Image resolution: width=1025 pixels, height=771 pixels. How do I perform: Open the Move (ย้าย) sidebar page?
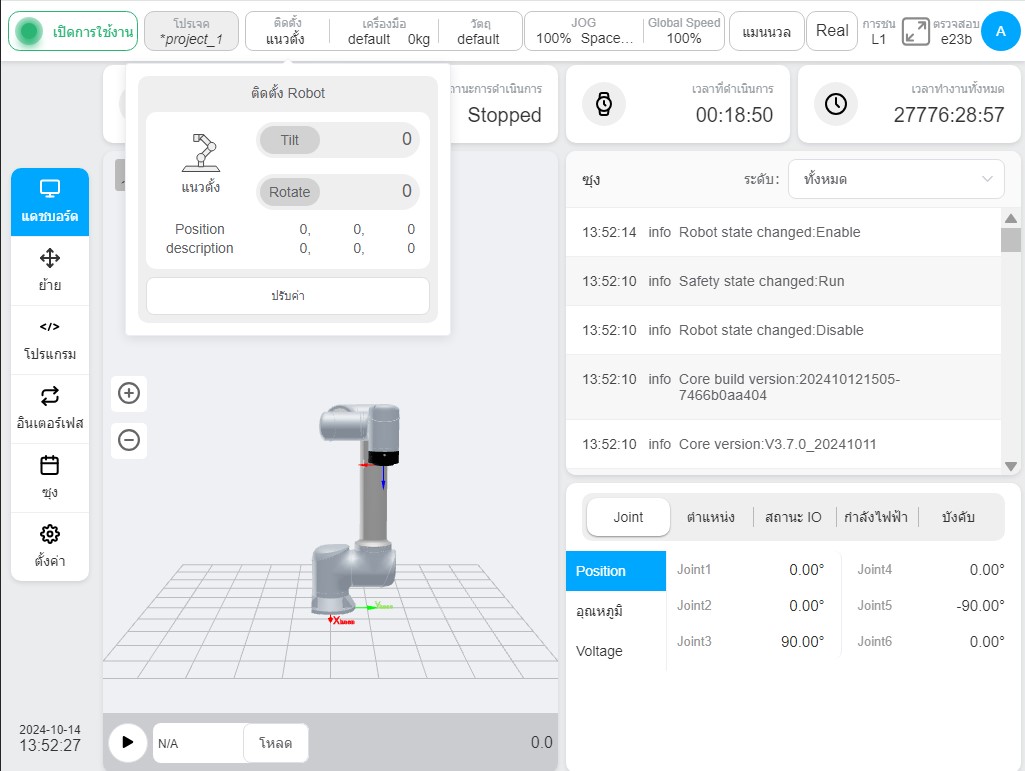point(50,270)
